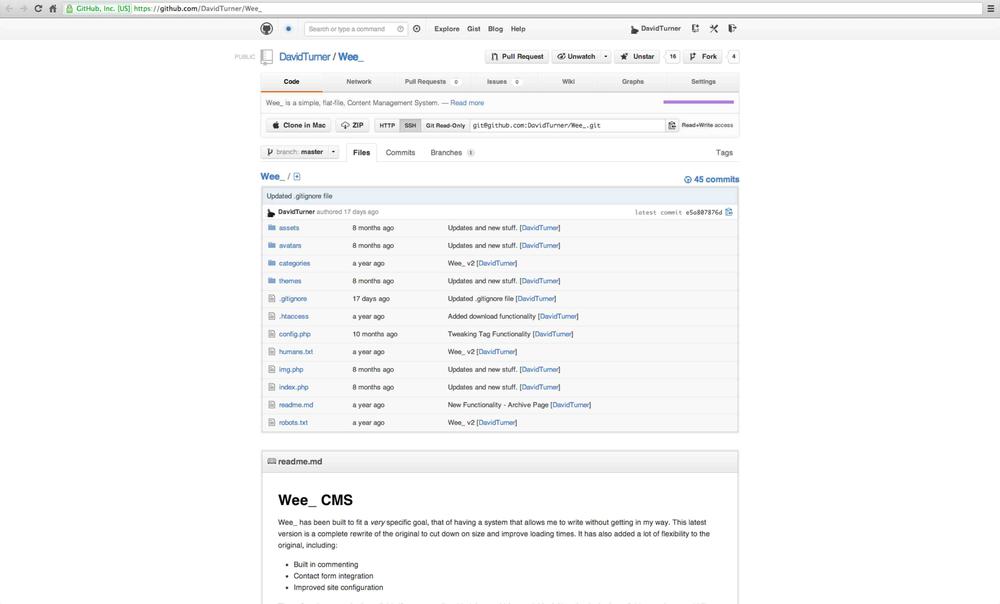The width and height of the screenshot is (1000, 604).
Task: Open the Pull Requests tab
Action: 431,82
